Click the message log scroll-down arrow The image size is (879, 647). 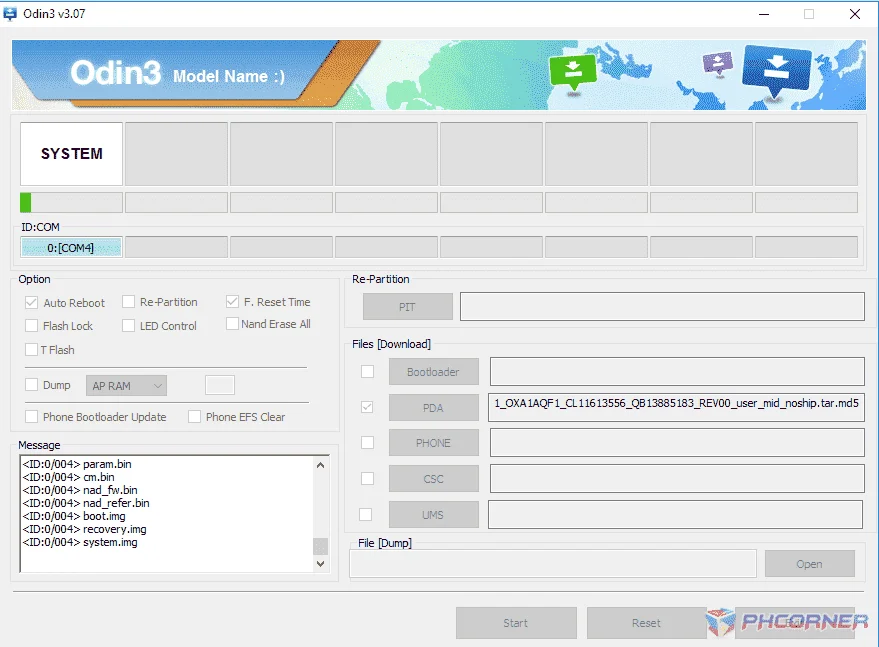click(320, 563)
